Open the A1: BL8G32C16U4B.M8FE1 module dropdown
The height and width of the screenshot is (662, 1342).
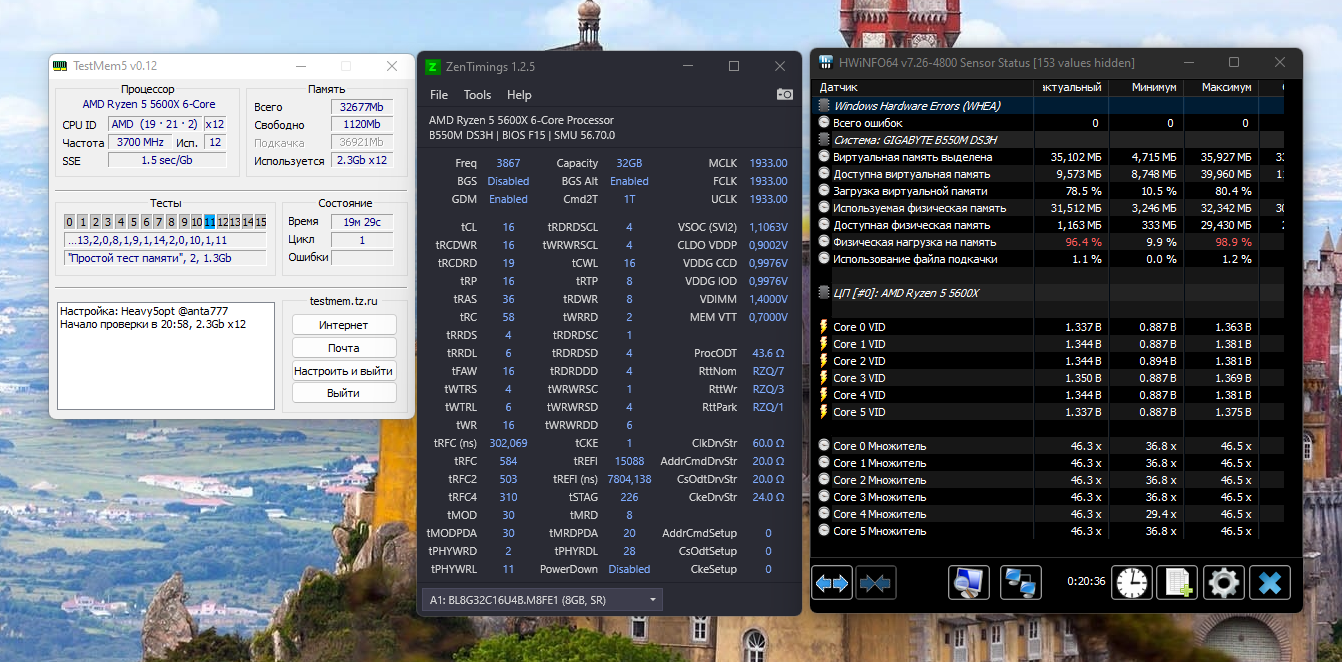pyautogui.click(x=542, y=600)
